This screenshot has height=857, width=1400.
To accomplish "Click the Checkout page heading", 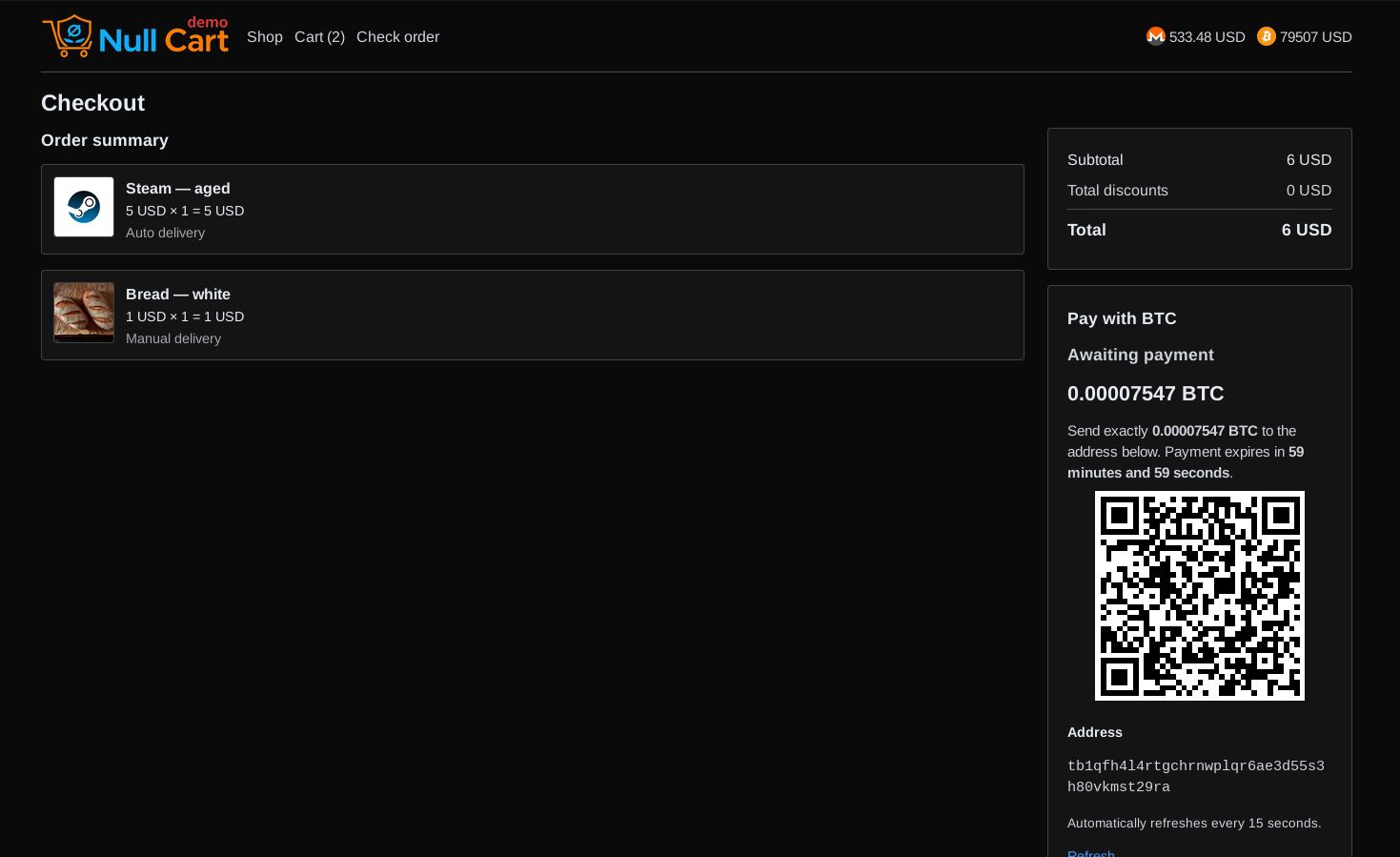I will tap(92, 103).
